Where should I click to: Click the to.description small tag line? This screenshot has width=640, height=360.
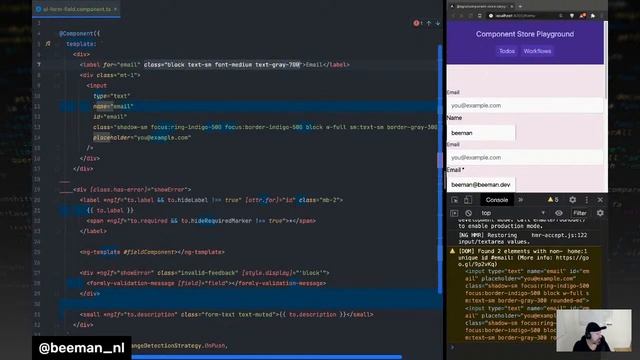pos(227,314)
